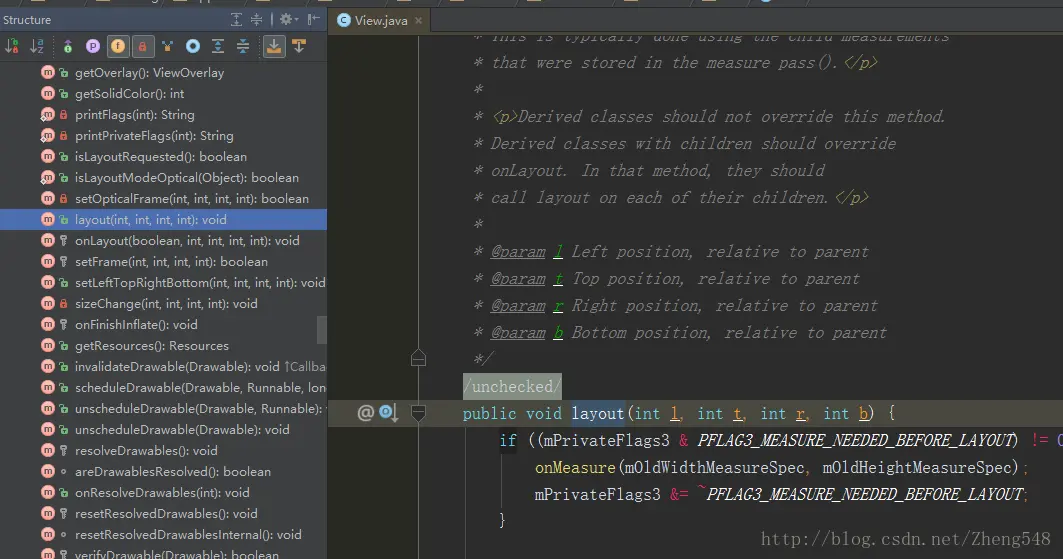Click the folded /unchecked/ annotation in editor
The image size is (1063, 559).
(x=512, y=386)
